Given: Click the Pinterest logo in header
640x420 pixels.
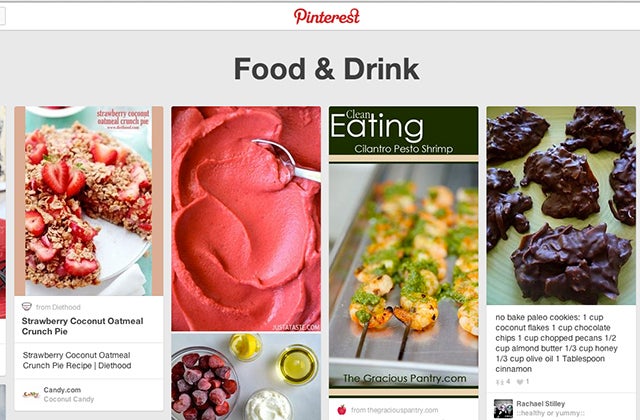Looking at the screenshot, I should (x=327, y=16).
